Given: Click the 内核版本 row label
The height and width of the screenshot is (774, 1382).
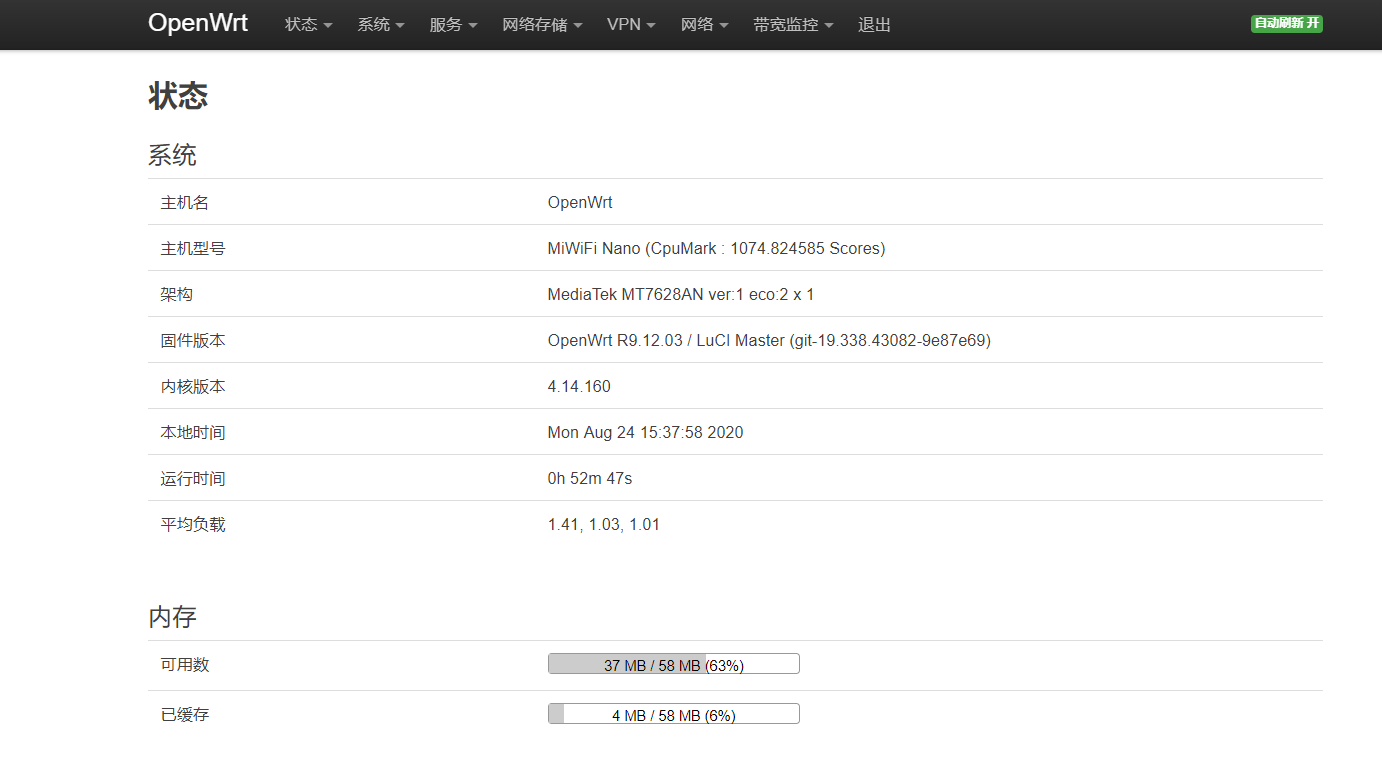Looking at the screenshot, I should coord(193,387).
